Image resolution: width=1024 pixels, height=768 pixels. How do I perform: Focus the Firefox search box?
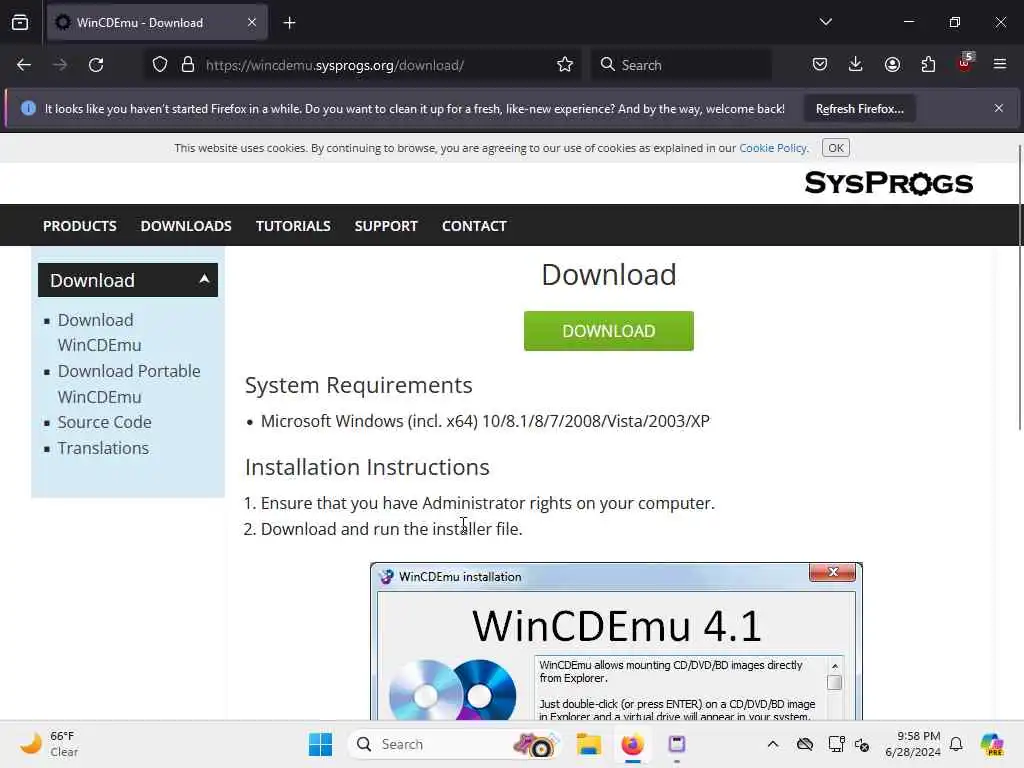(x=681, y=65)
